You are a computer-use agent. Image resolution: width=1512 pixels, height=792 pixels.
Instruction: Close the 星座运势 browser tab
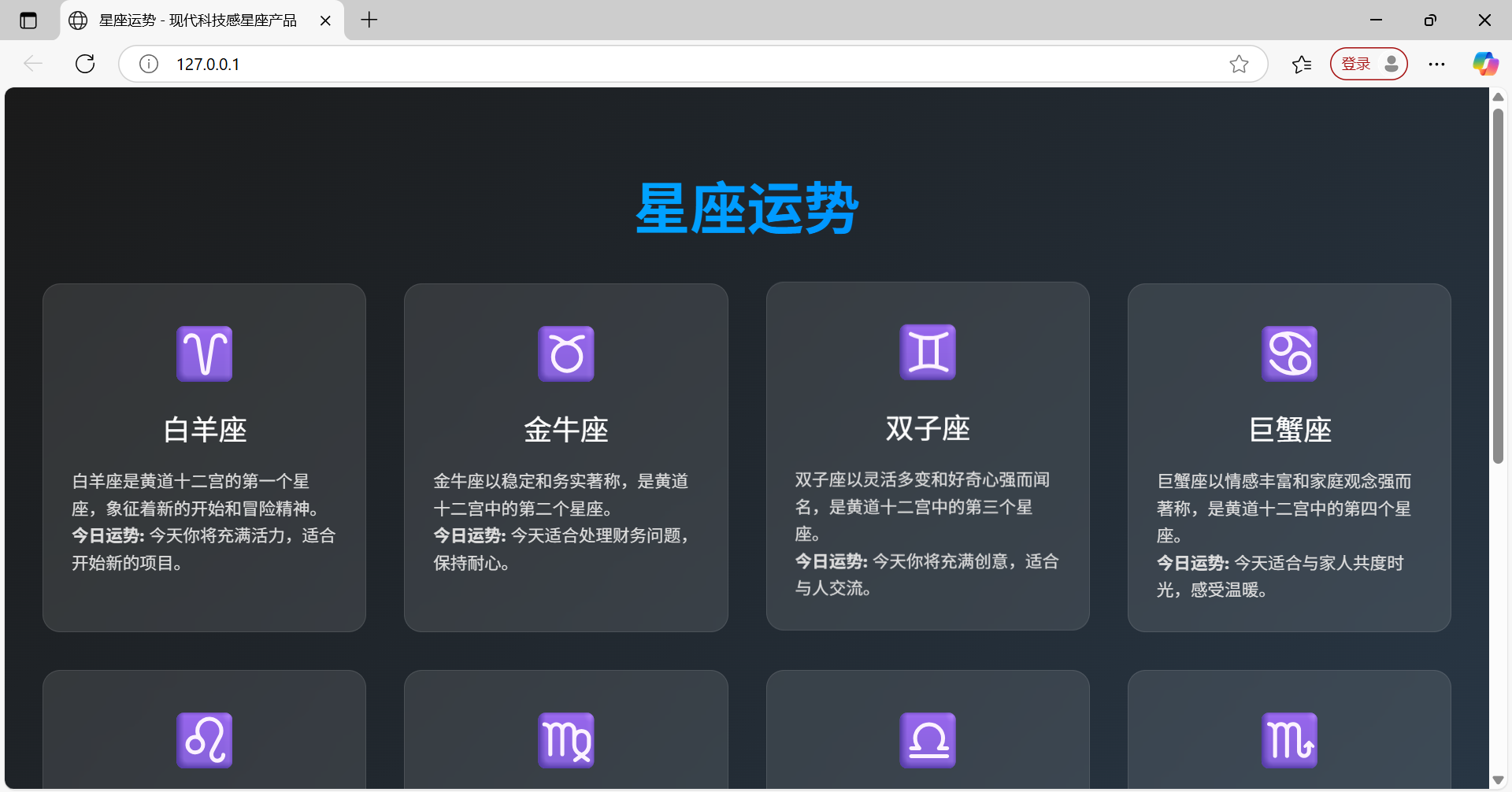pos(325,20)
